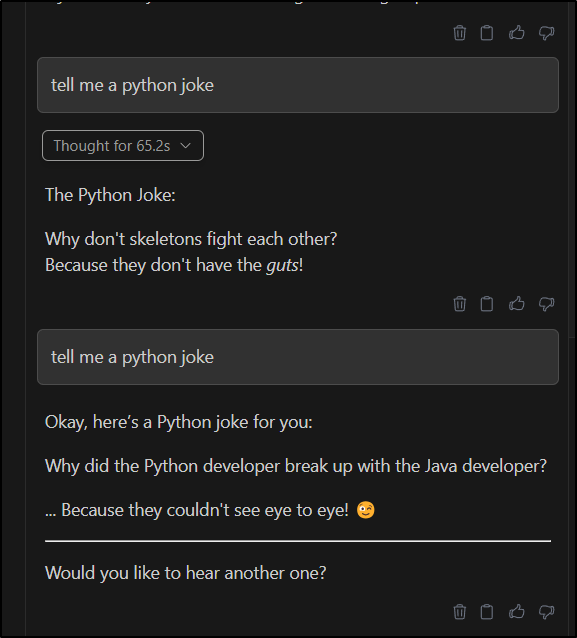
Task: Thumbs down the Java developer joke
Action: pyautogui.click(x=546, y=612)
